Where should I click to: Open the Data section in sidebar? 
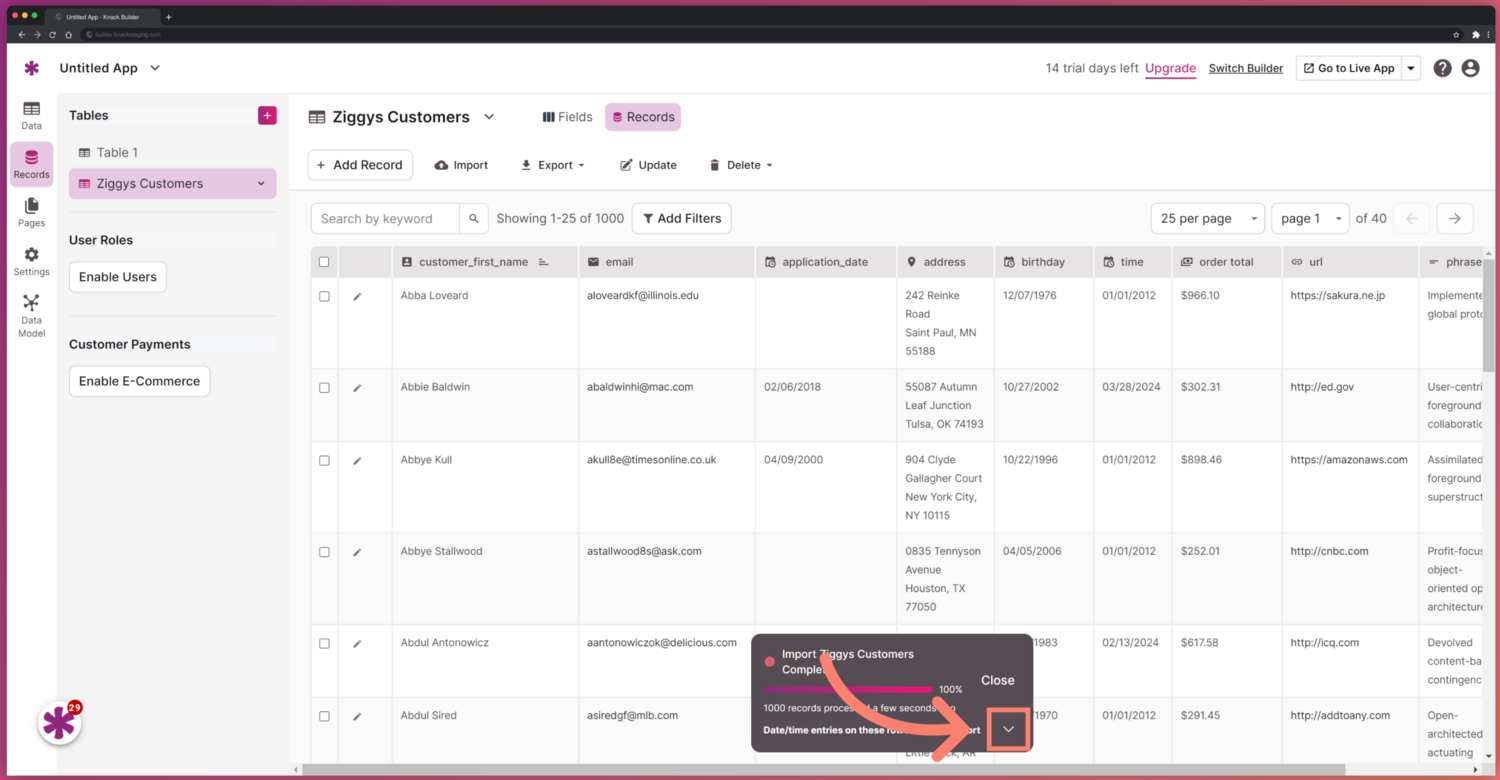[x=31, y=115]
